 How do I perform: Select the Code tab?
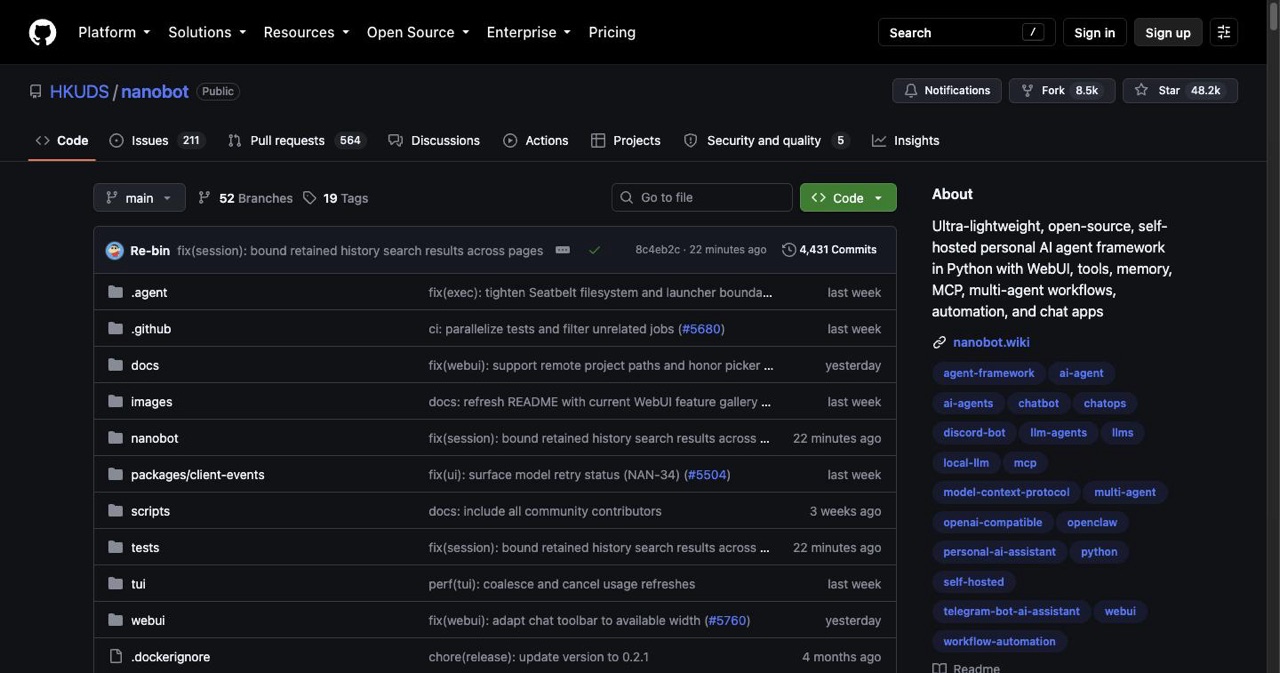point(62,141)
